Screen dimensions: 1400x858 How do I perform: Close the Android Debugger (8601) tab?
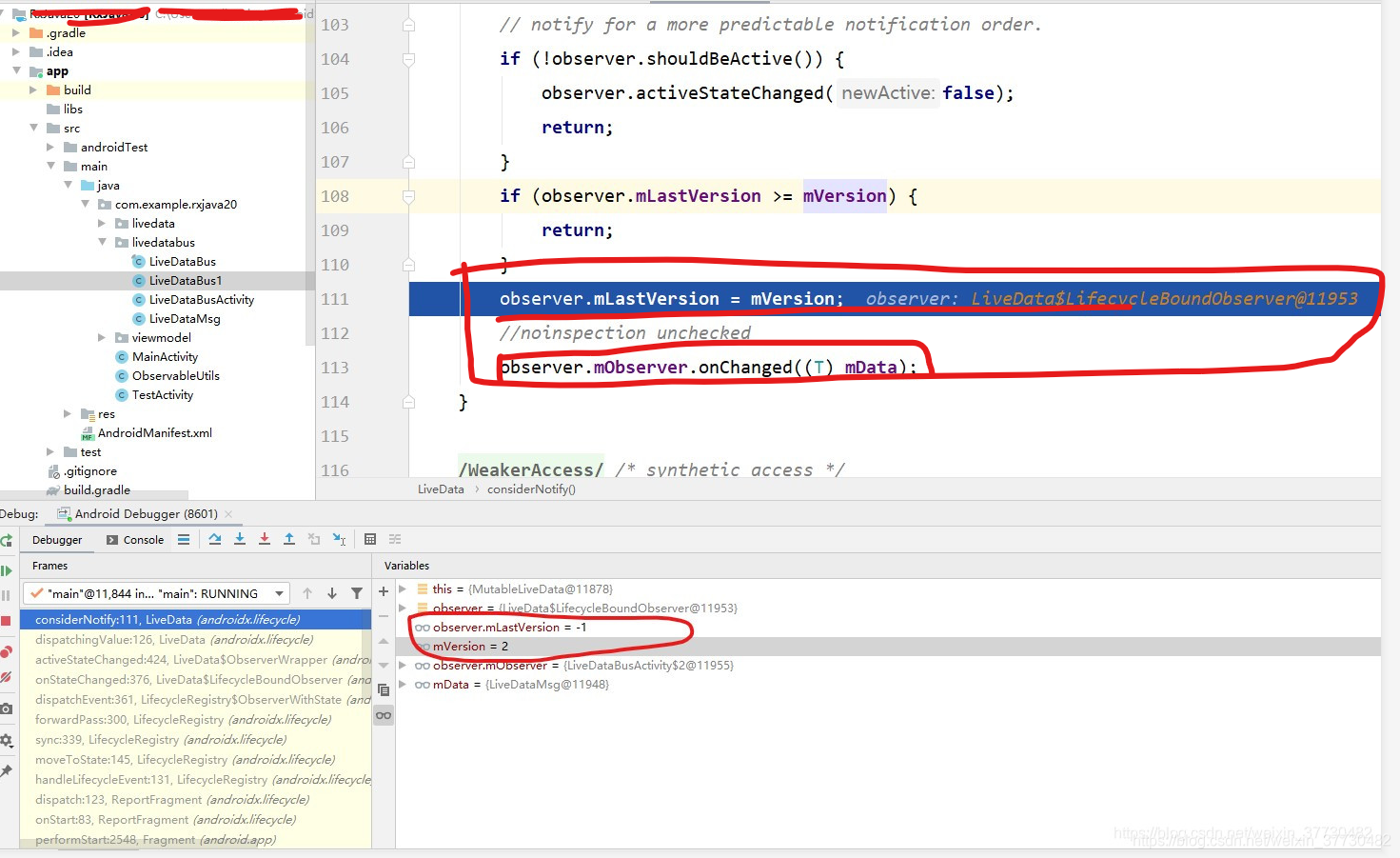click(228, 514)
